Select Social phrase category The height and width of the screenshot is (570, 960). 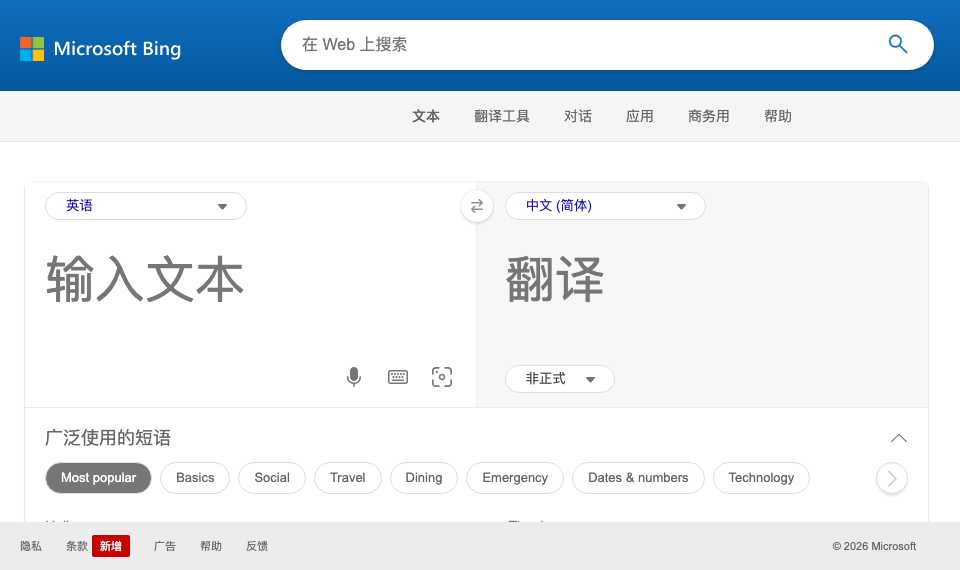[272, 478]
